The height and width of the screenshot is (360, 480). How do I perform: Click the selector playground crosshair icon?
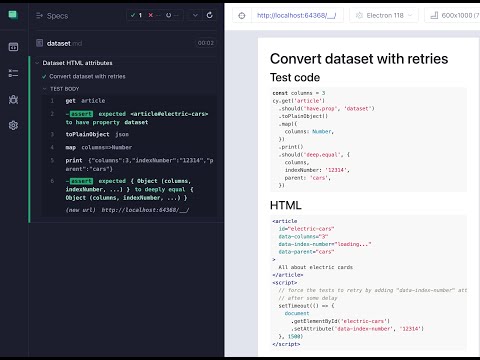tap(242, 16)
